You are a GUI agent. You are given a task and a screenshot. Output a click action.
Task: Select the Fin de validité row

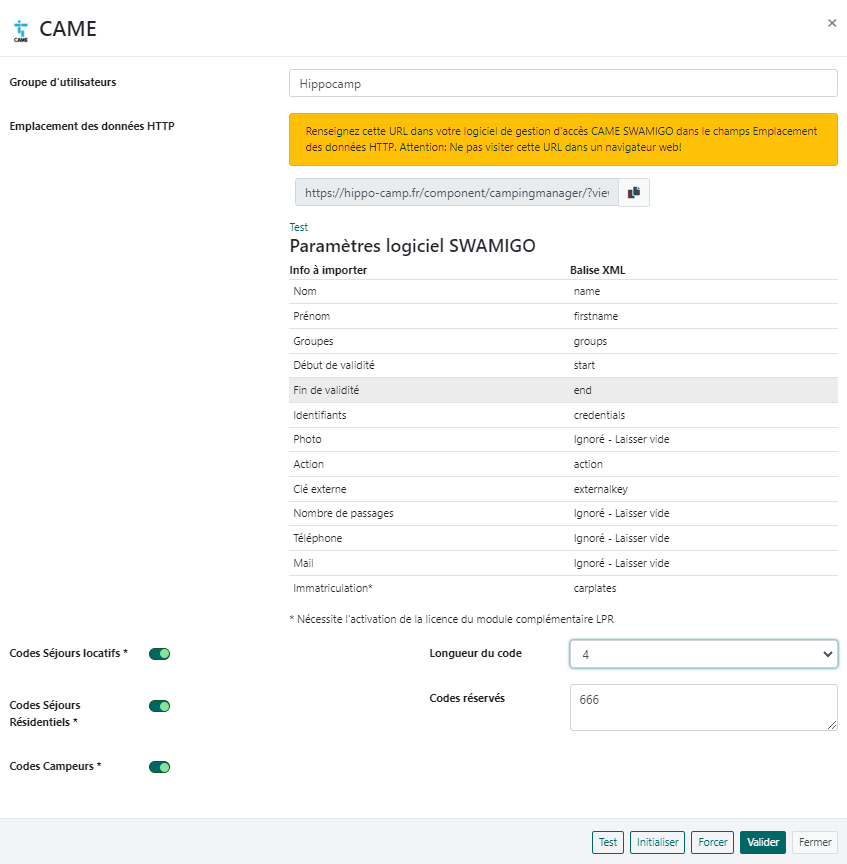click(562, 390)
